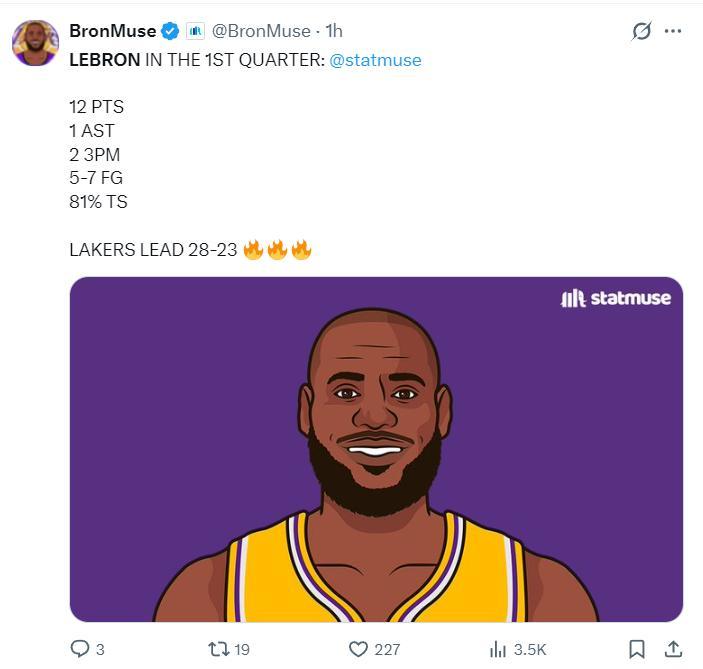Open the BronMuse profile avatar
Viewport: 703px width, 669px height.
point(35,43)
